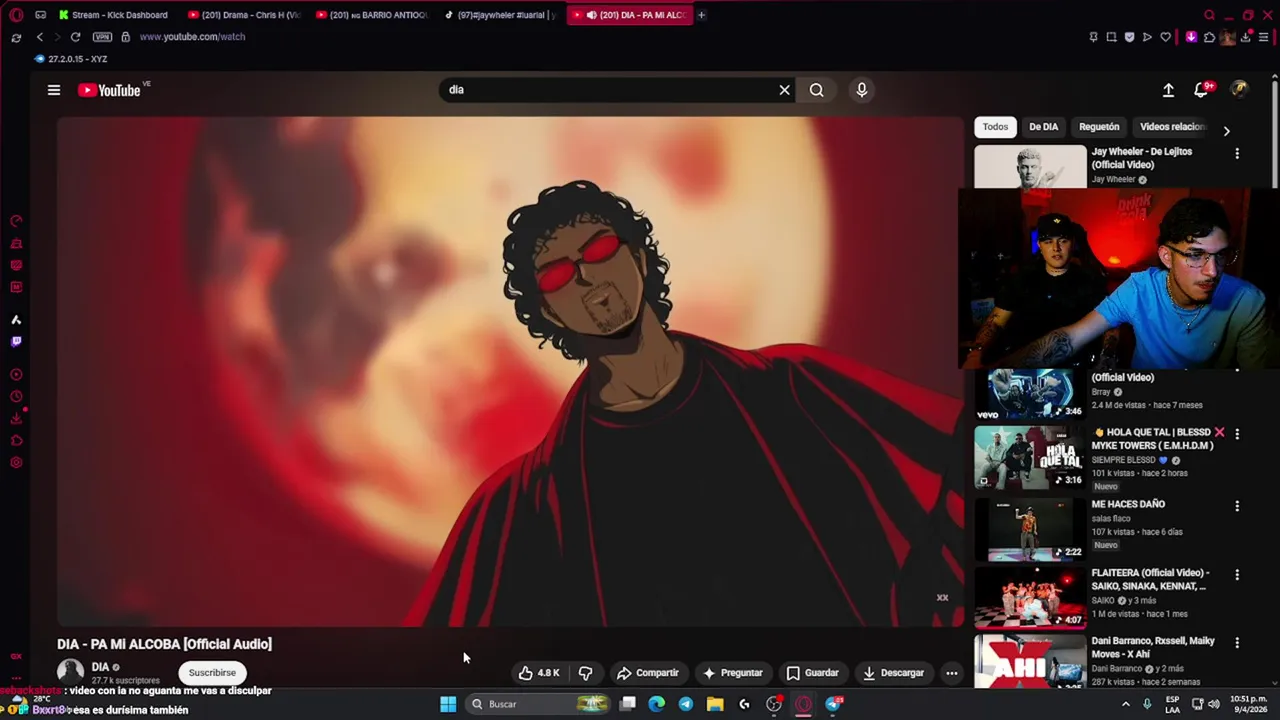The height and width of the screenshot is (720, 1280).
Task: Open the Opera menu logo
Action: point(16,15)
